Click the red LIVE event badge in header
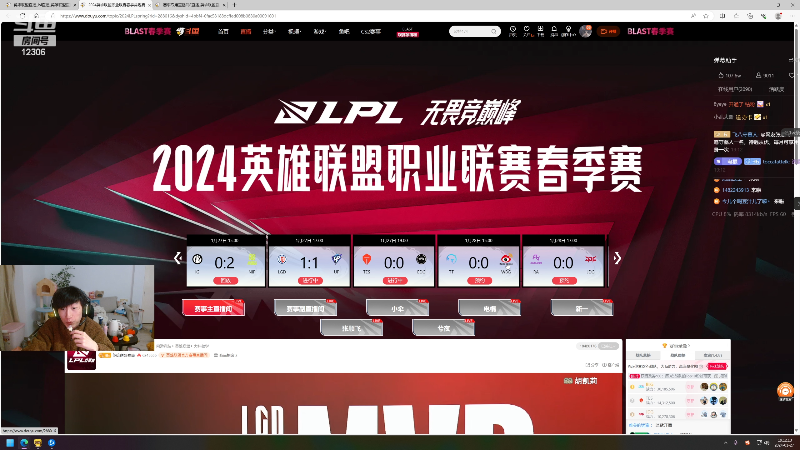The image size is (800, 450). click(407, 33)
